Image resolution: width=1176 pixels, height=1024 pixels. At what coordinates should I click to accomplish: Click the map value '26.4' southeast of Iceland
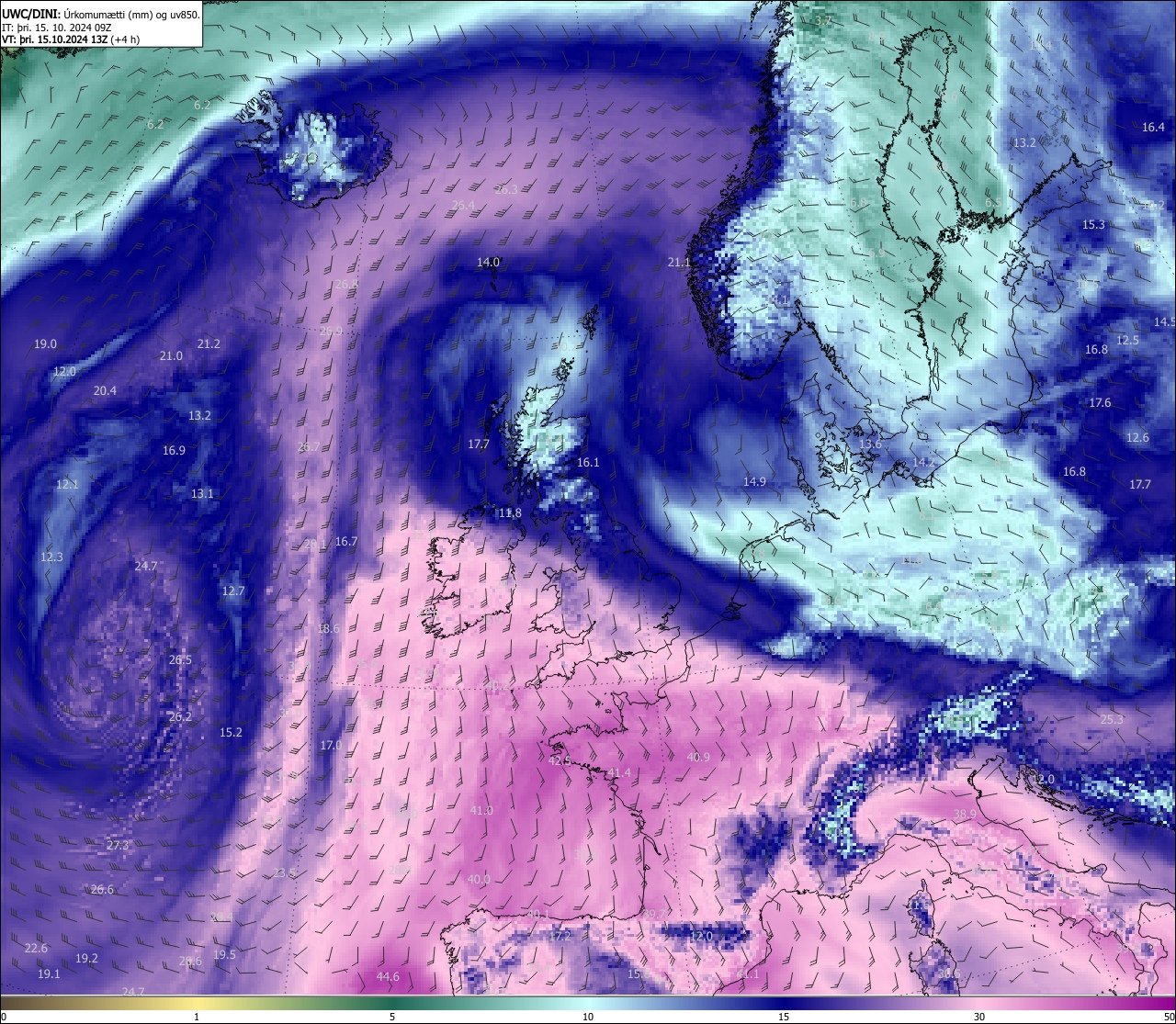point(463,205)
